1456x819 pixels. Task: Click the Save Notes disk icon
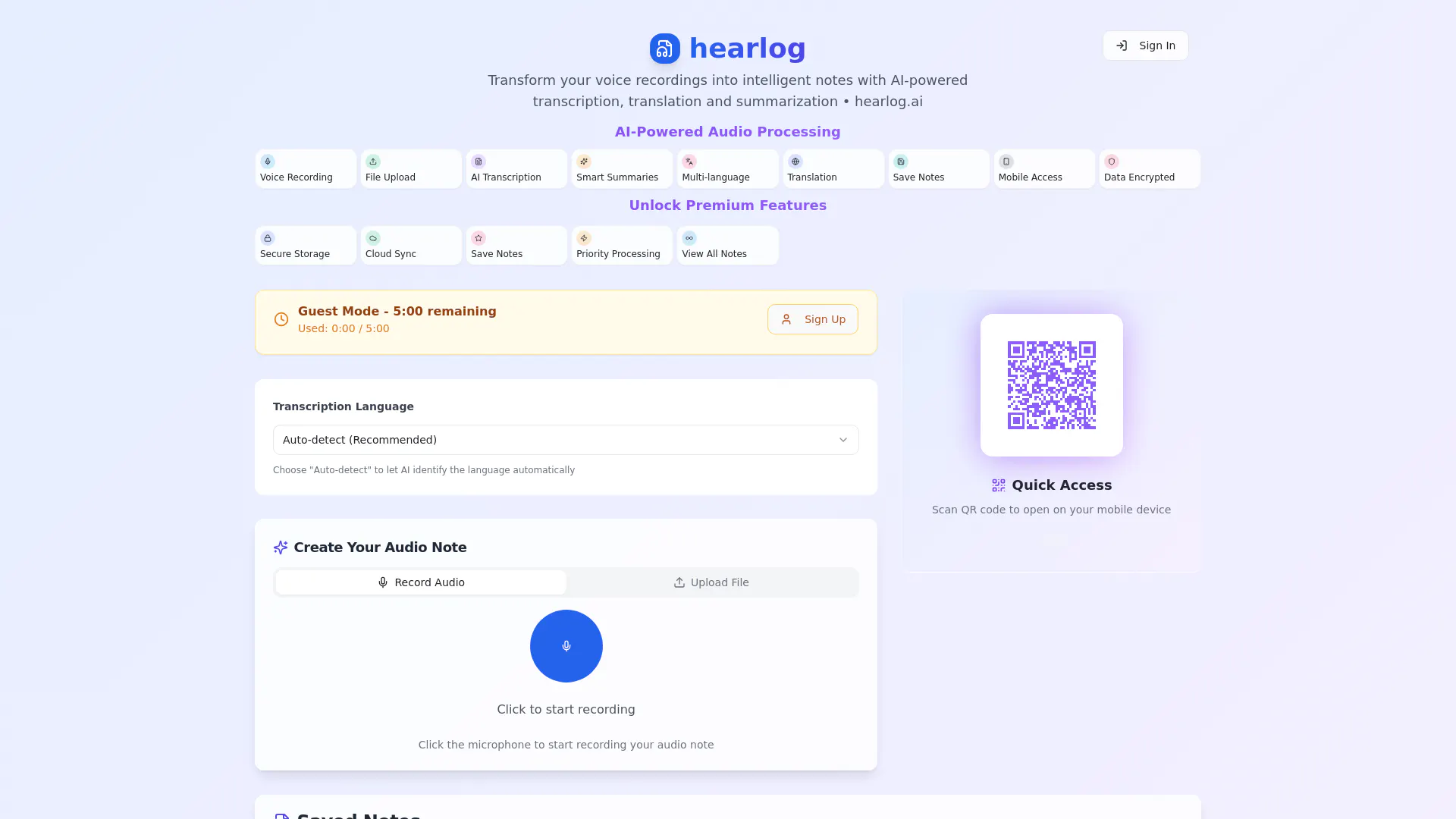[x=900, y=162]
